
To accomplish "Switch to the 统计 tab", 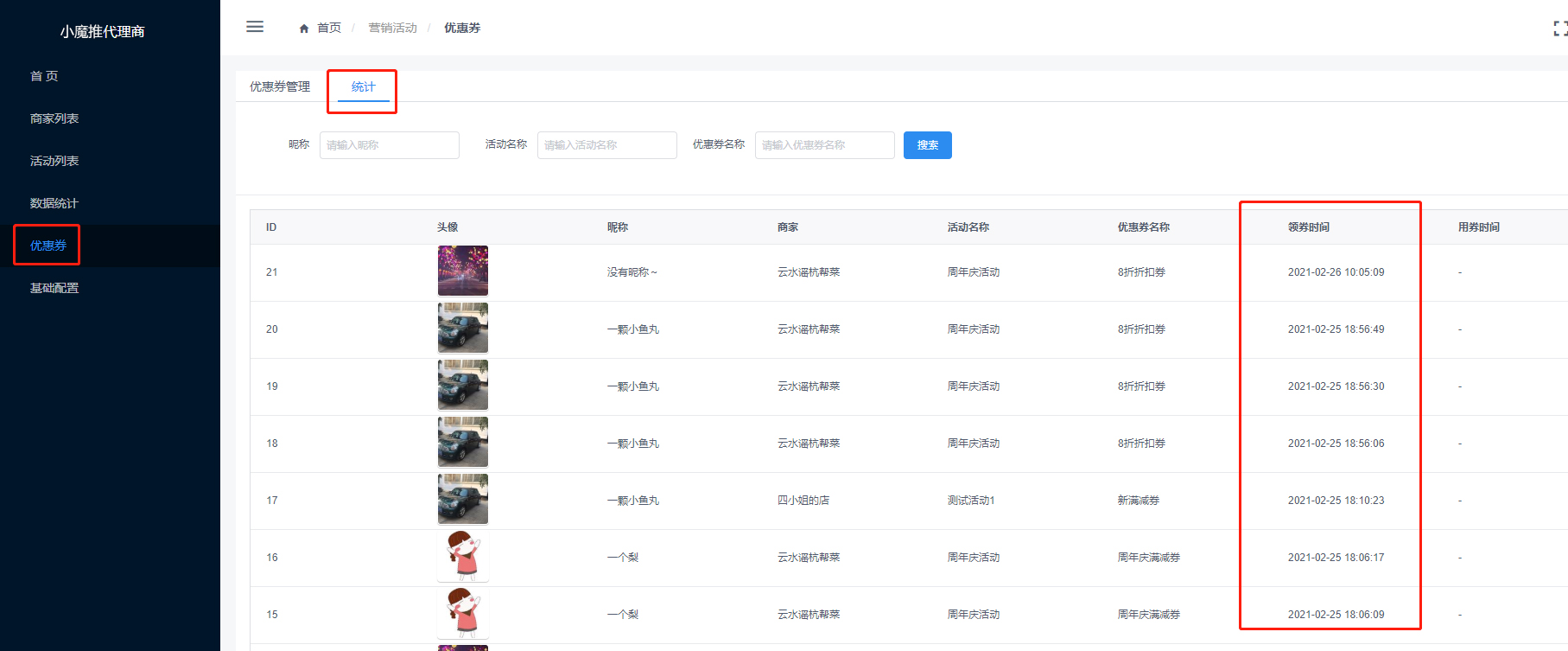I will [x=363, y=86].
